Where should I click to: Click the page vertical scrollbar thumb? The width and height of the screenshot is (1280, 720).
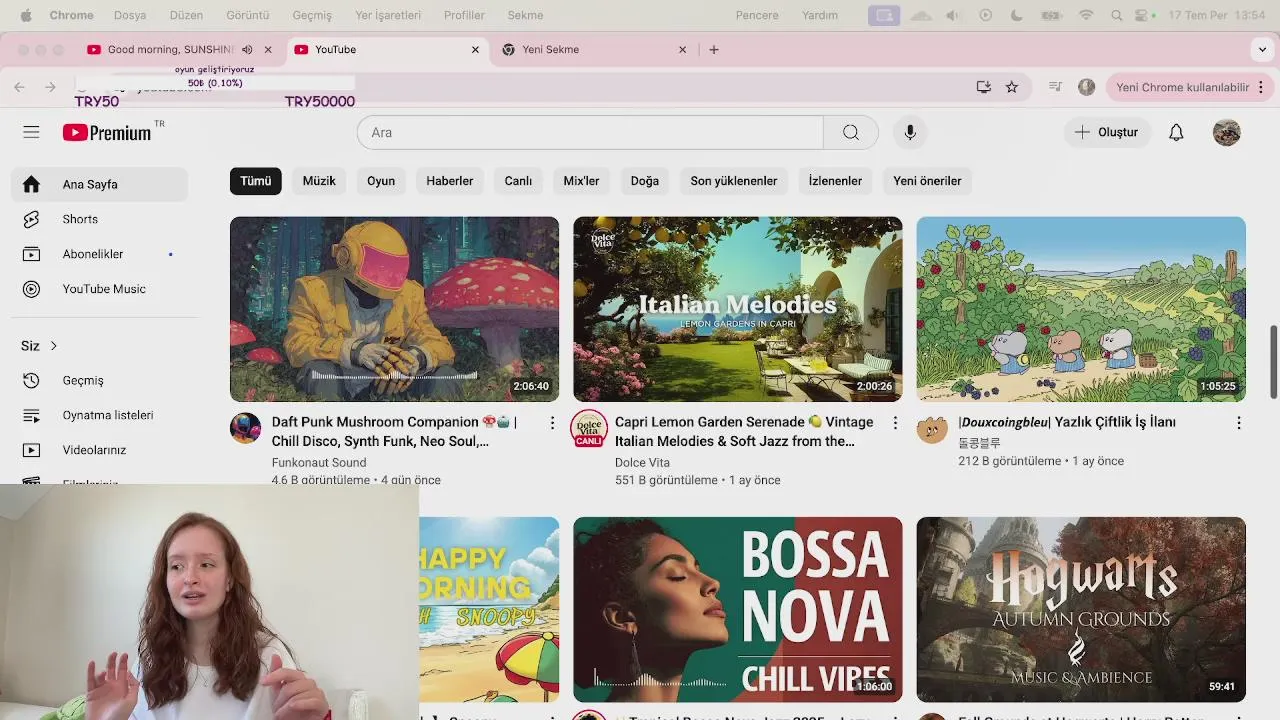[1274, 362]
